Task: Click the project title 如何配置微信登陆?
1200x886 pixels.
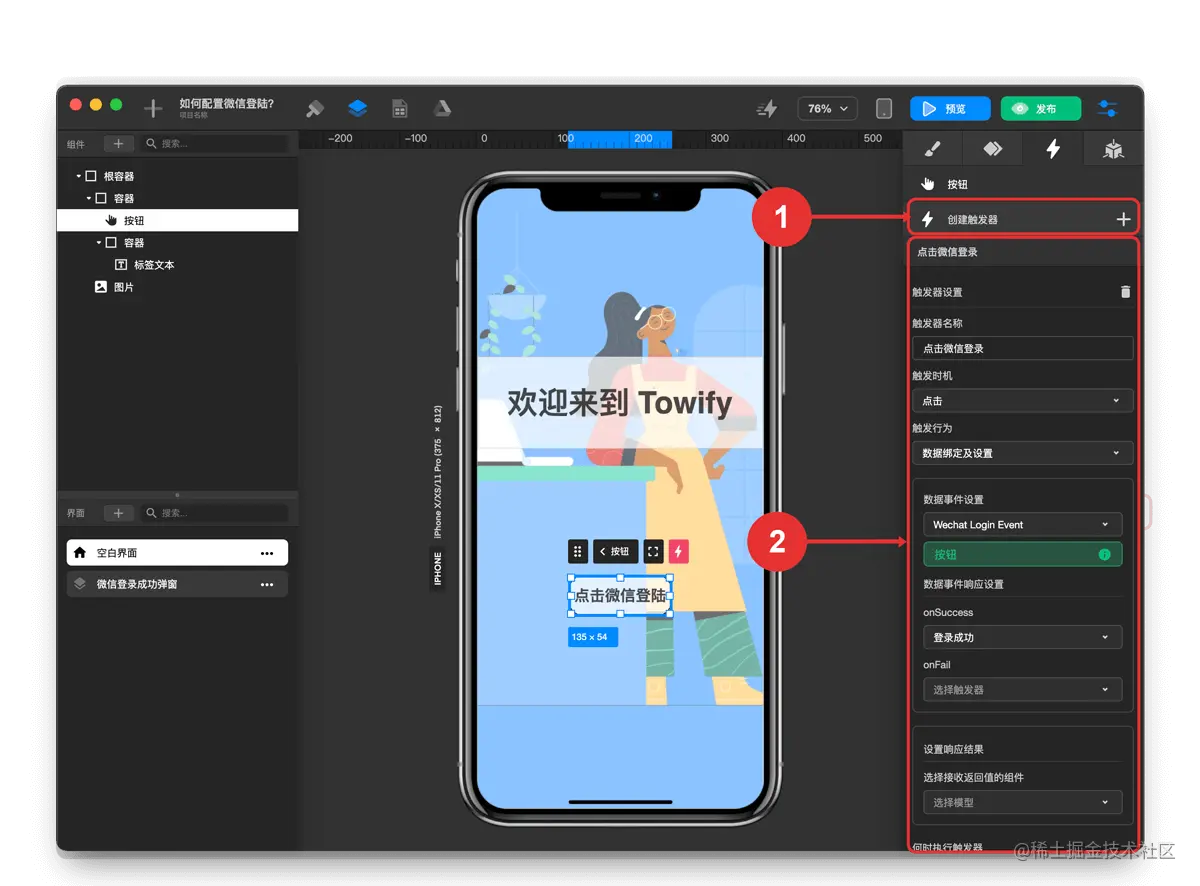Action: 226,104
